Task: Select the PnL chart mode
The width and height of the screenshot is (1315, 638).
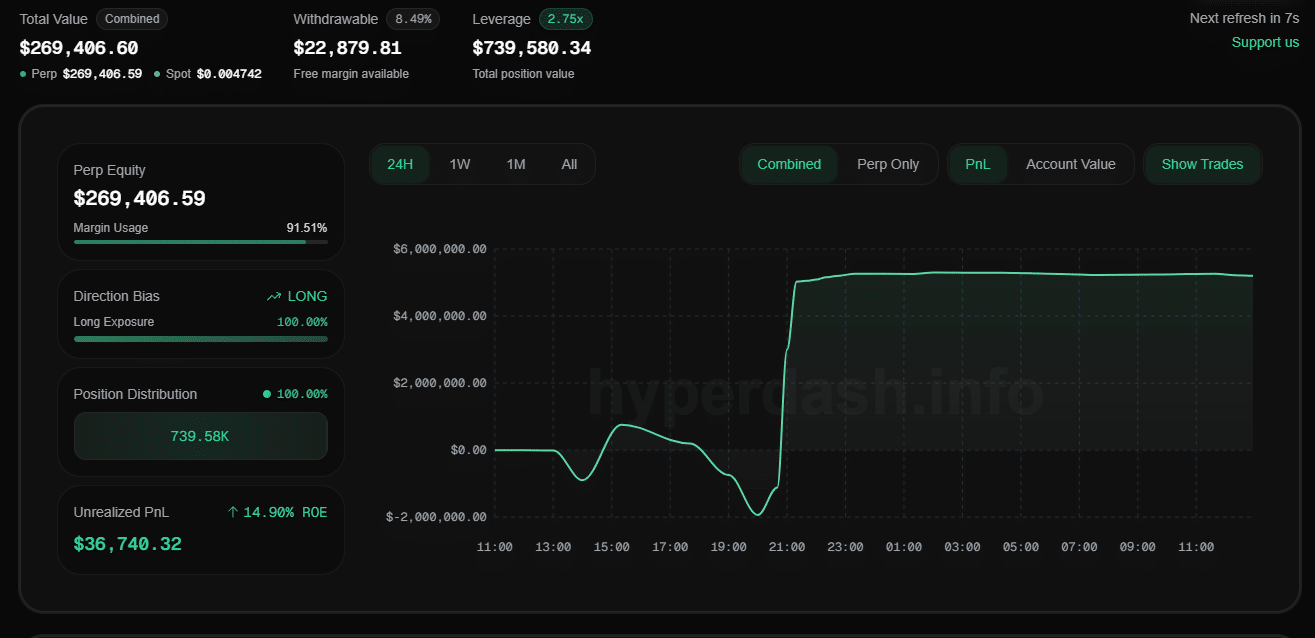Action: 978,164
